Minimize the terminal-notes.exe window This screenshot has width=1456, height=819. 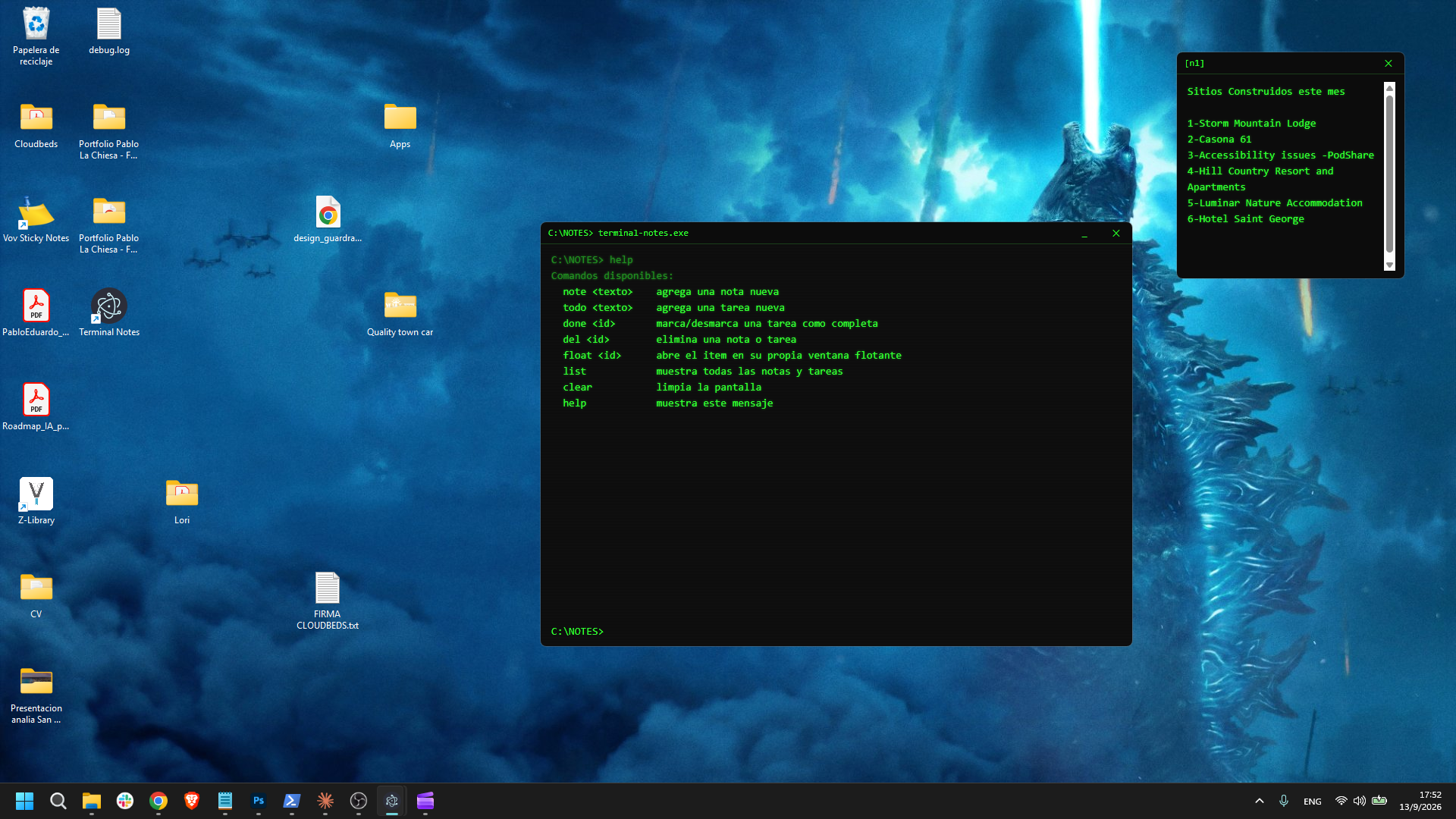click(x=1084, y=234)
